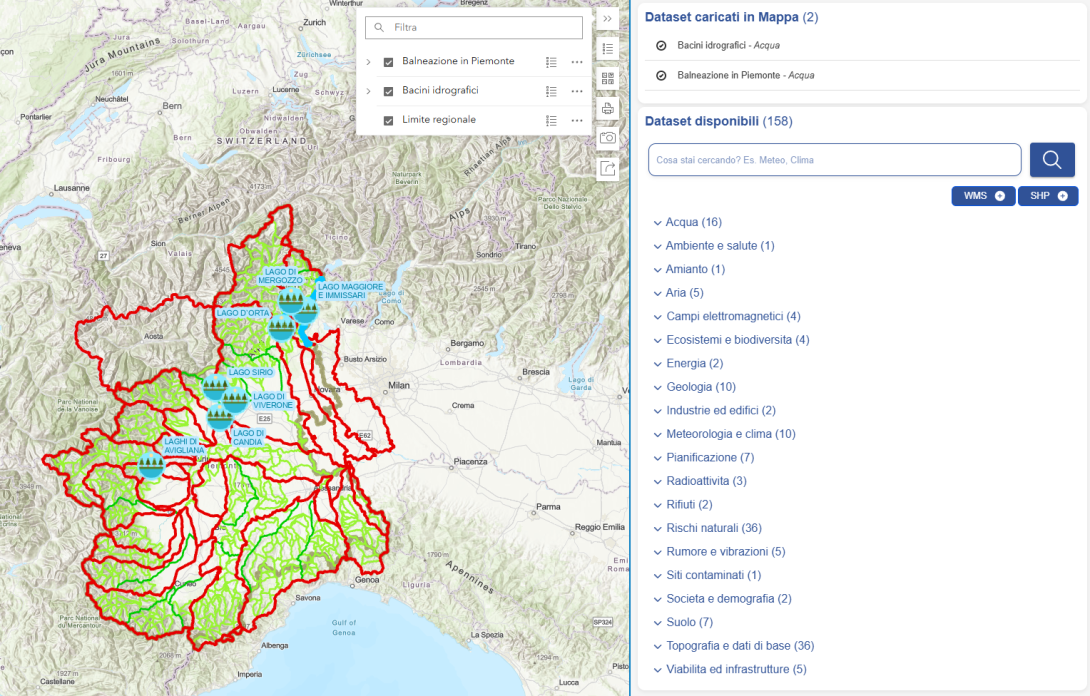Click Lago d'Orta bathing marker on map
This screenshot has height=696, width=1090.
pyautogui.click(x=281, y=327)
